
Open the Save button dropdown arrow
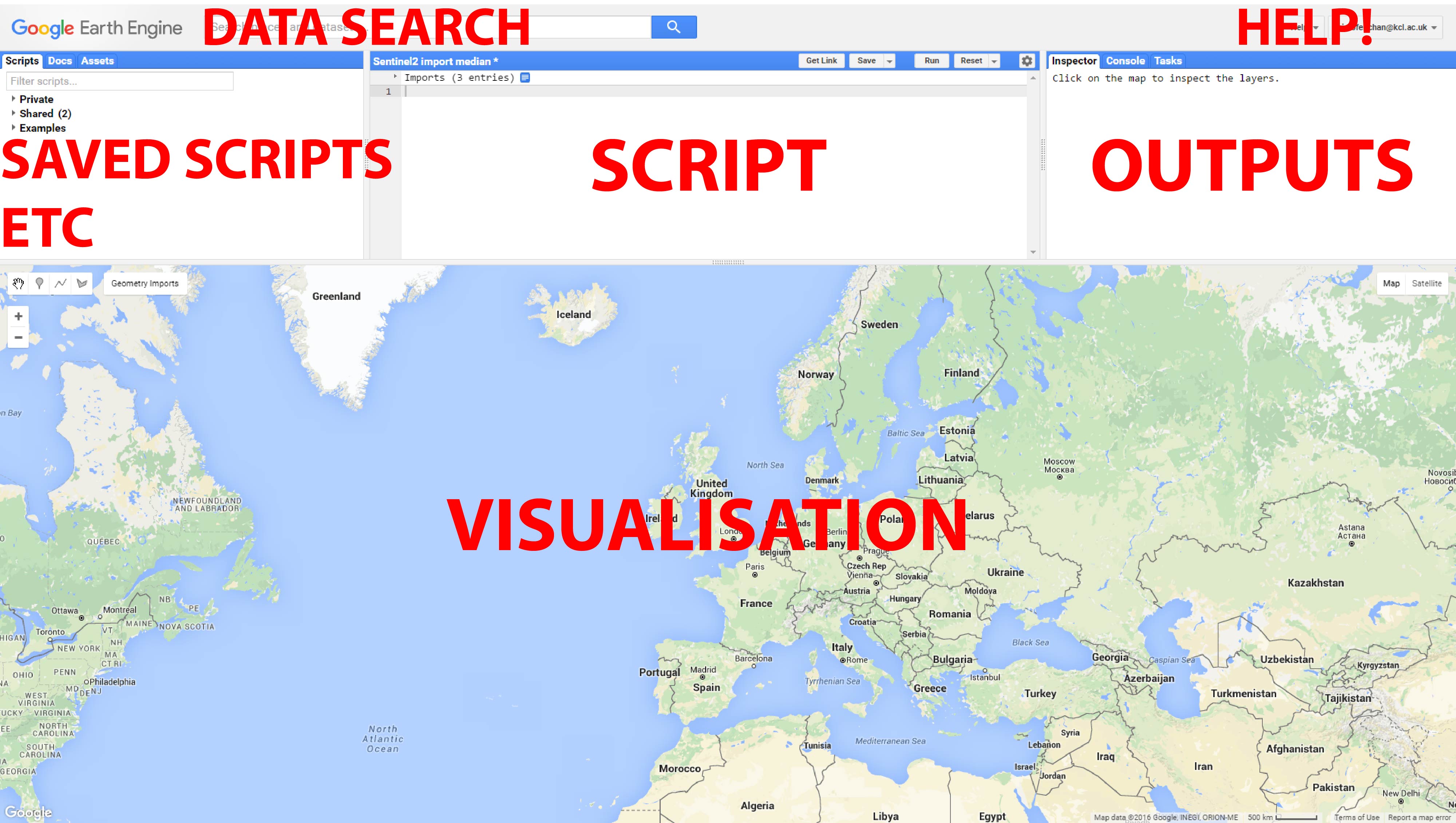[x=889, y=61]
